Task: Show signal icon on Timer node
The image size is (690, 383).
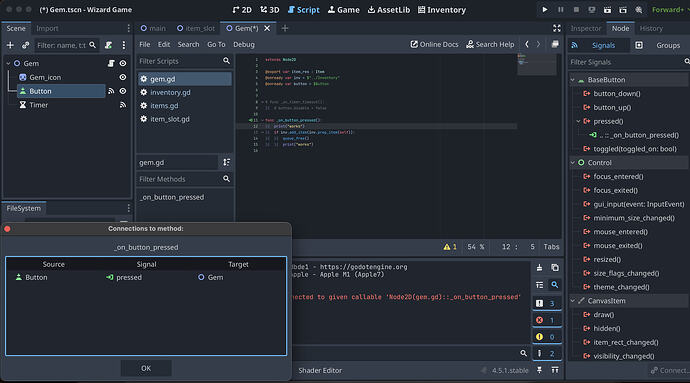Action: coord(123,105)
